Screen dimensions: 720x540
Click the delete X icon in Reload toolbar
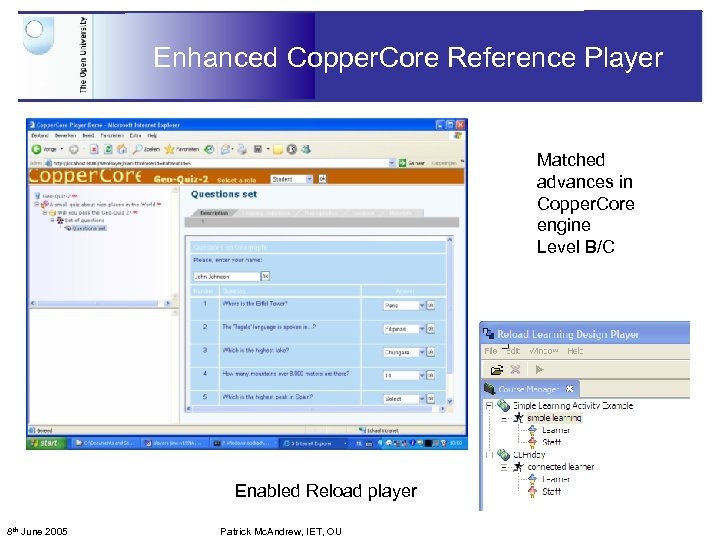(x=515, y=369)
